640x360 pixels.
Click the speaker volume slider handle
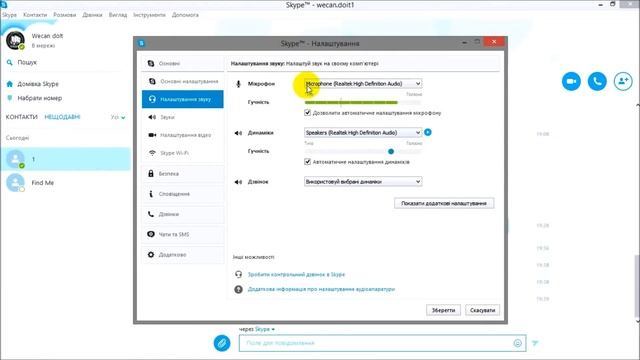(391, 151)
